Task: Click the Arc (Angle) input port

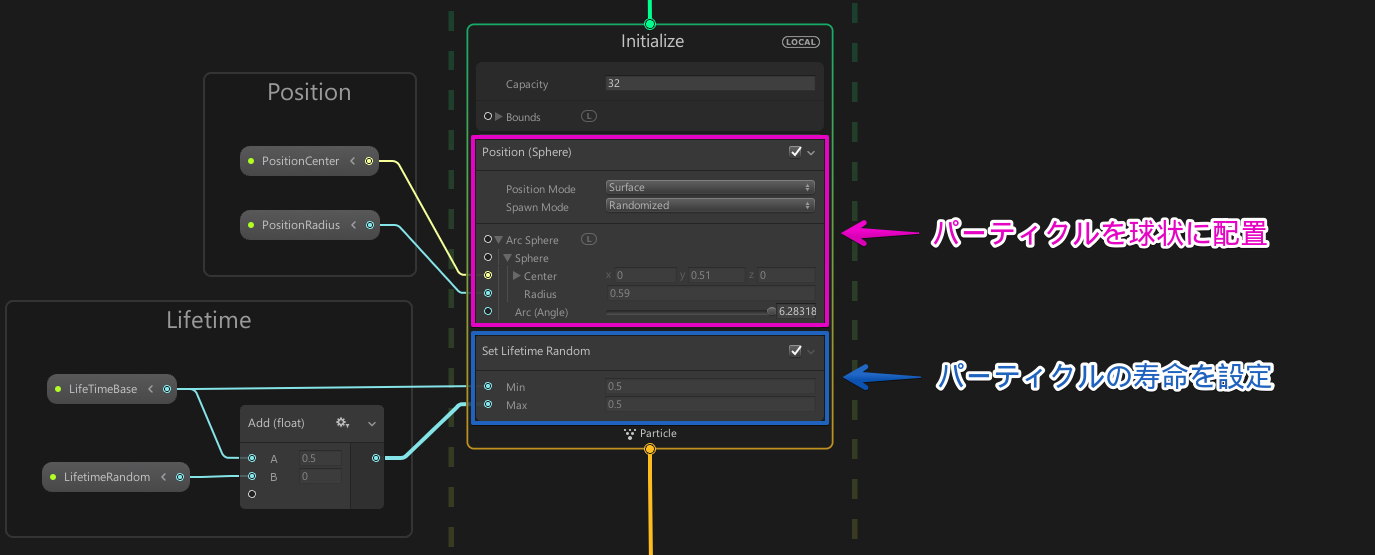Action: click(488, 311)
